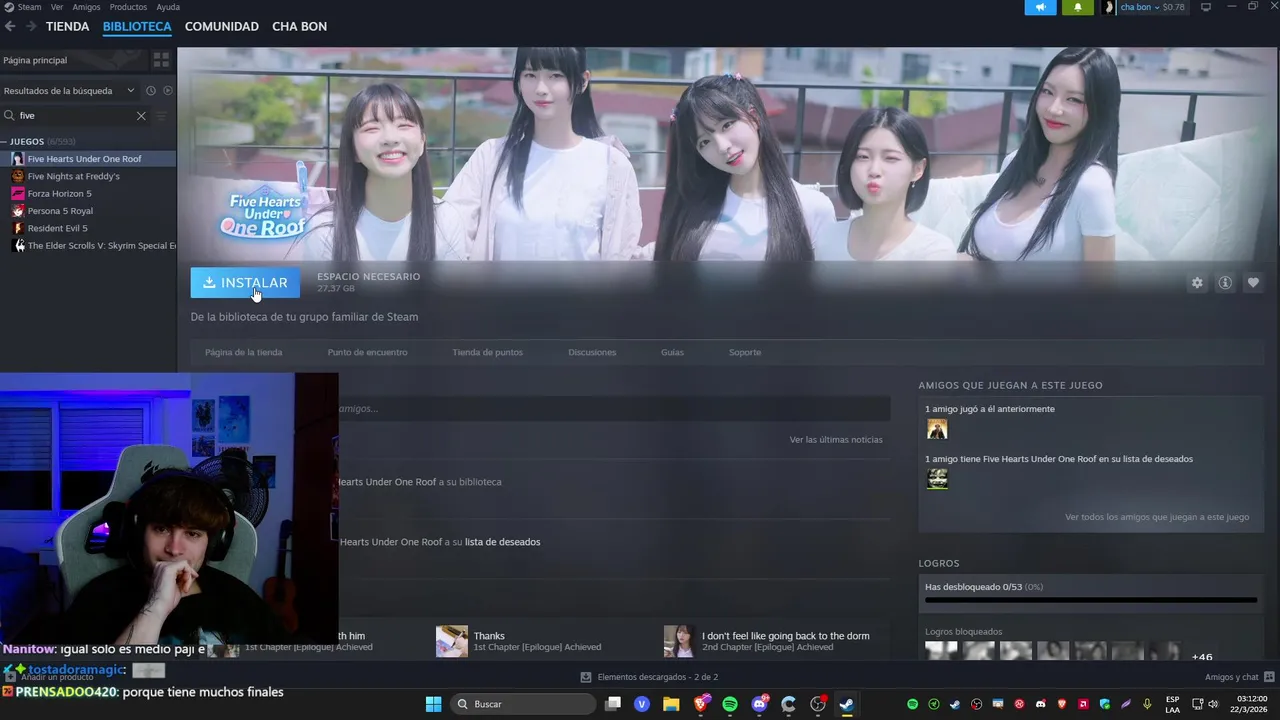Click the microphone icon in system tray
Viewport: 1280px width, 720px height.
1146,704
